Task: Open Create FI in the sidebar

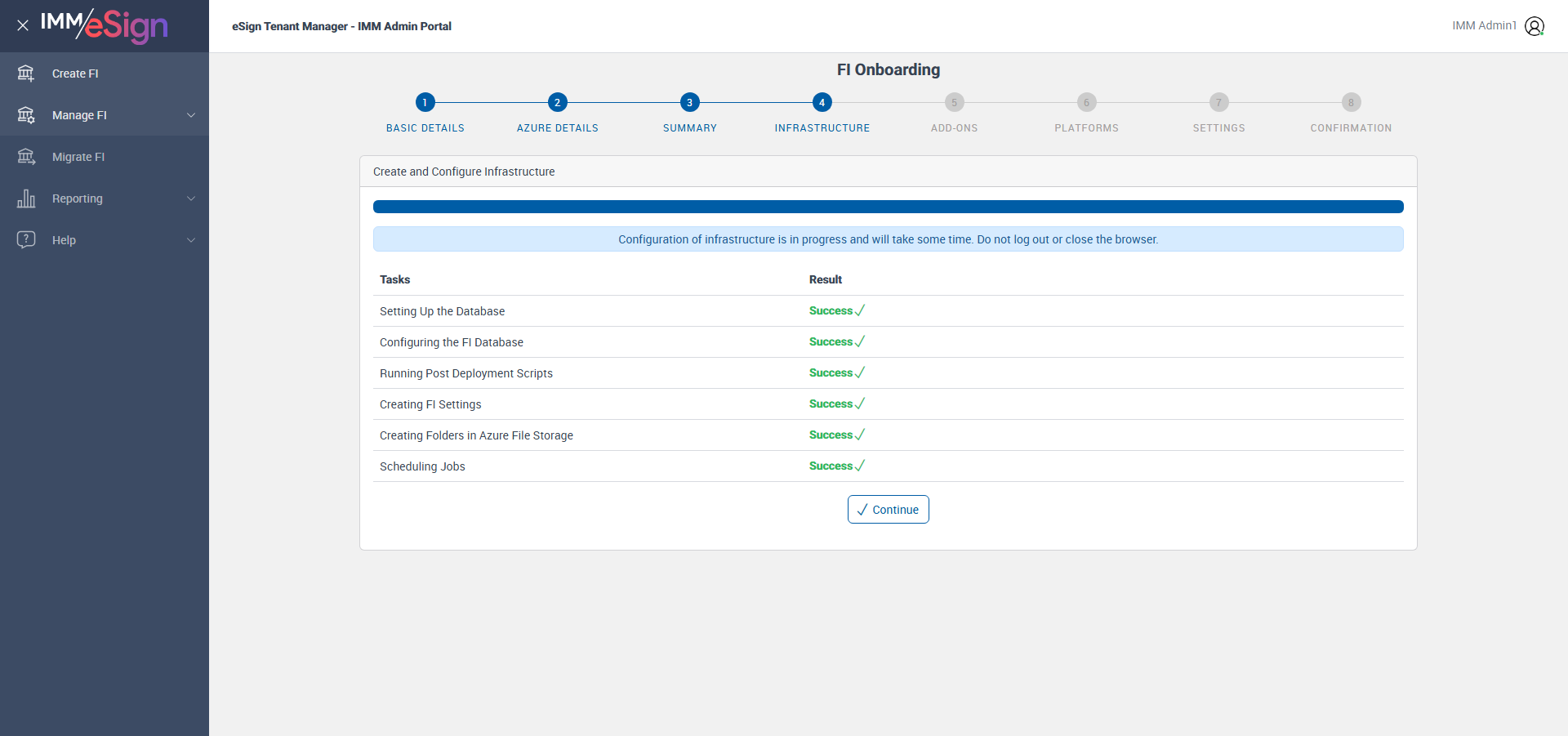Action: point(105,74)
